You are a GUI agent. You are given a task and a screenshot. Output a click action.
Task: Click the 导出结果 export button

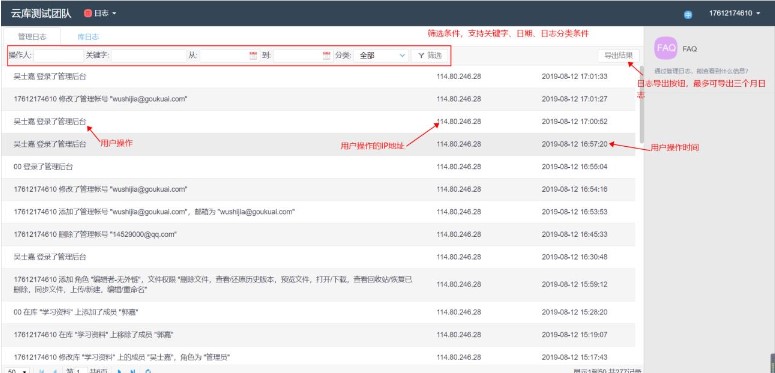(x=618, y=56)
